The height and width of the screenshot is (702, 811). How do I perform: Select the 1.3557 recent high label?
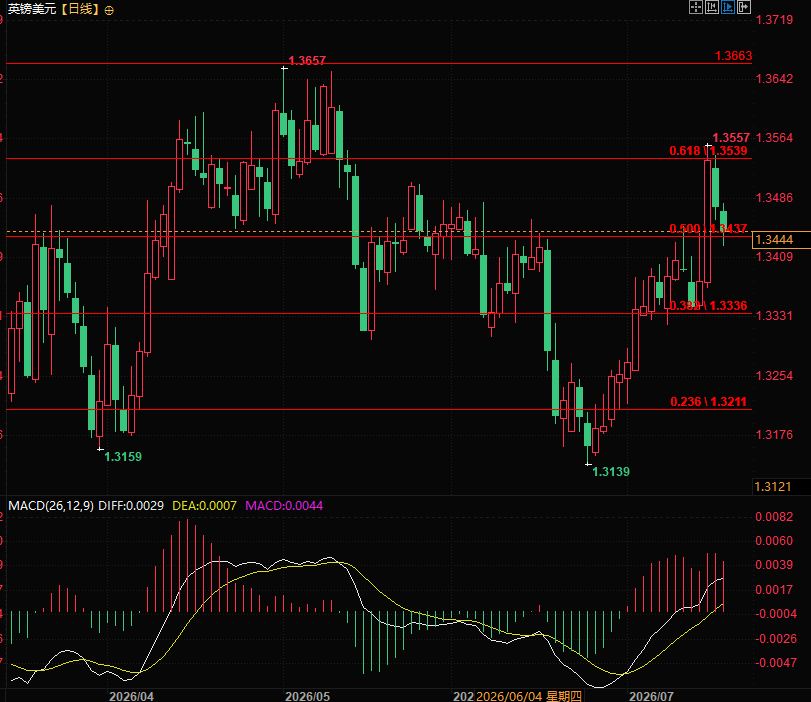(731, 138)
